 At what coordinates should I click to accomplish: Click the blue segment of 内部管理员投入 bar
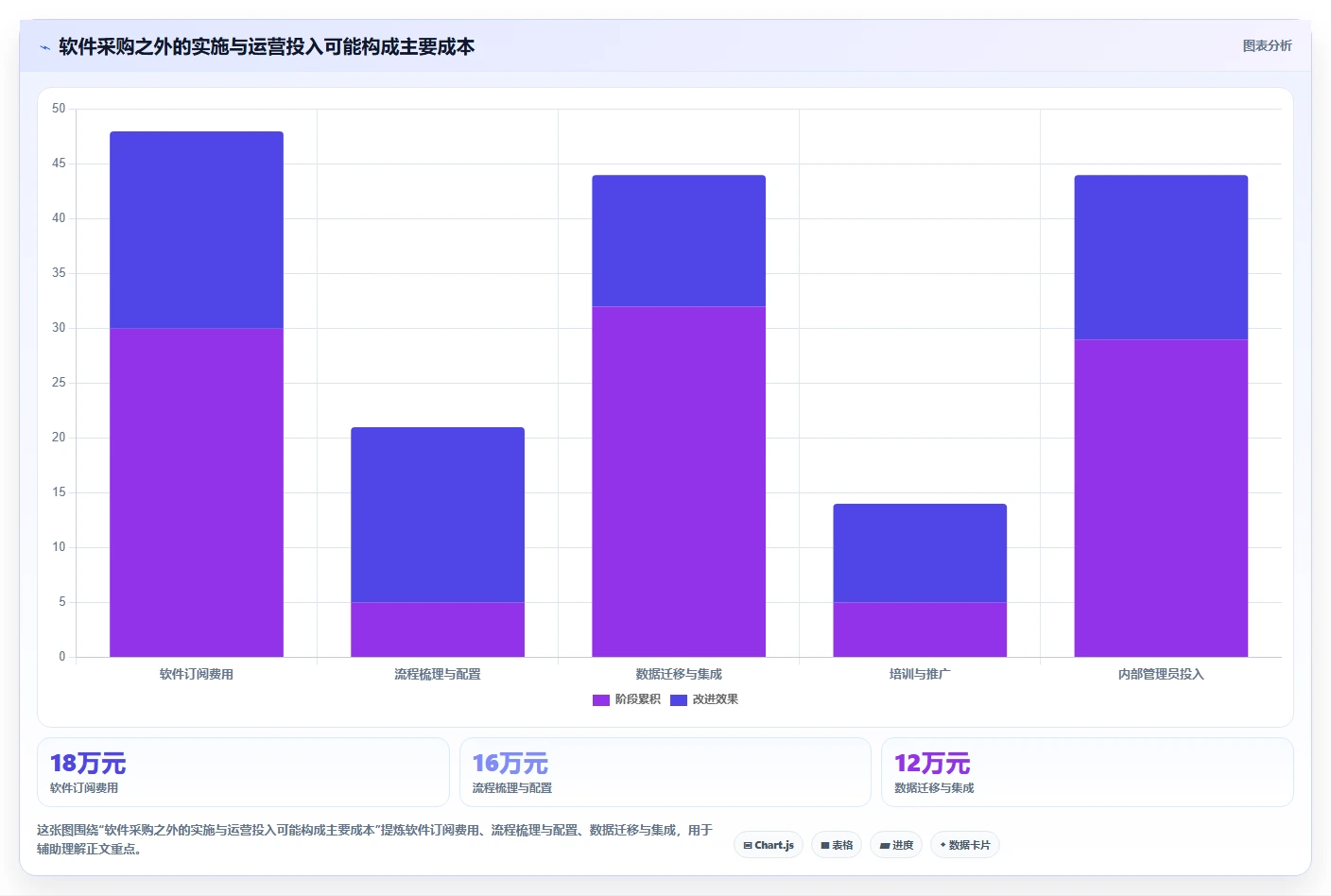click(x=1161, y=257)
